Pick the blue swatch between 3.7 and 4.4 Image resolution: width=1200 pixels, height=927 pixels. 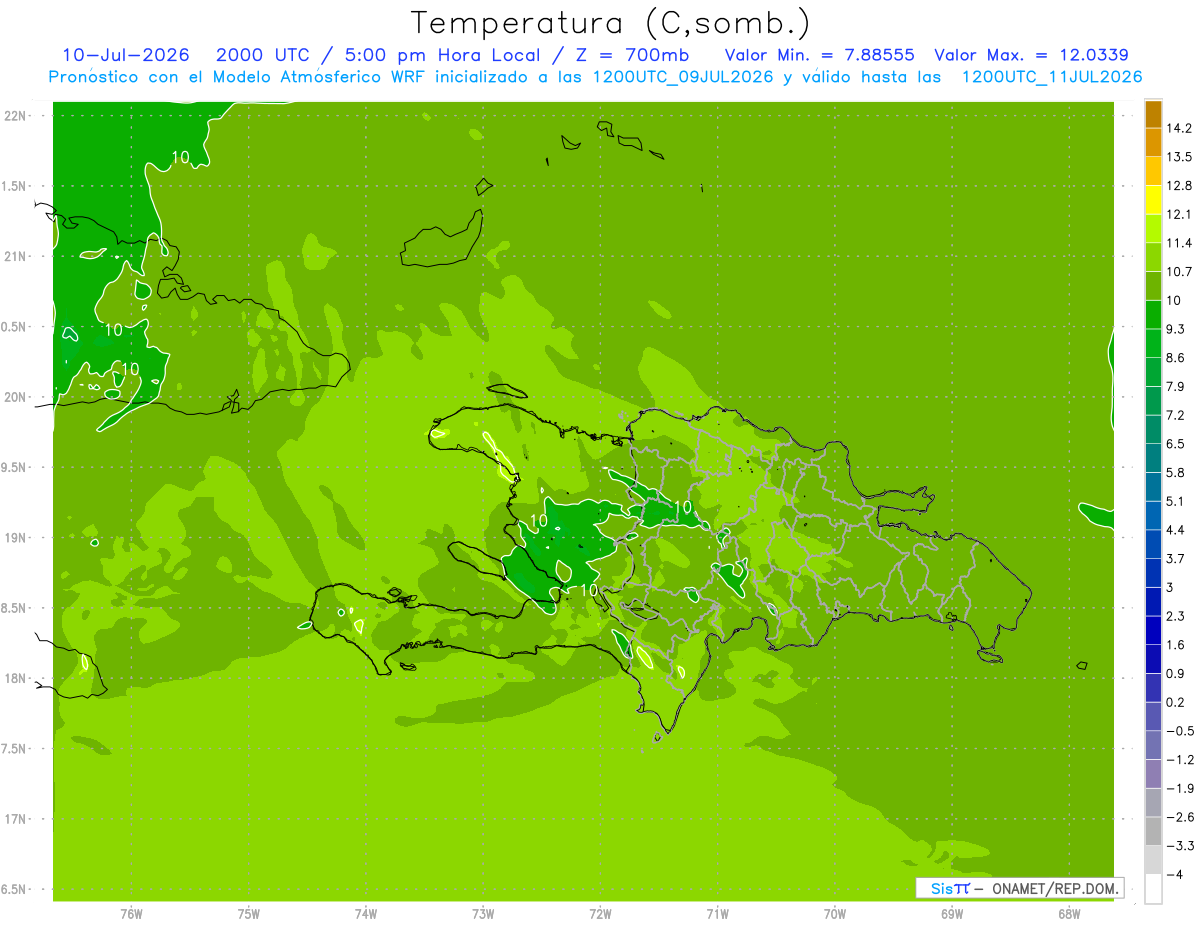tap(1153, 544)
